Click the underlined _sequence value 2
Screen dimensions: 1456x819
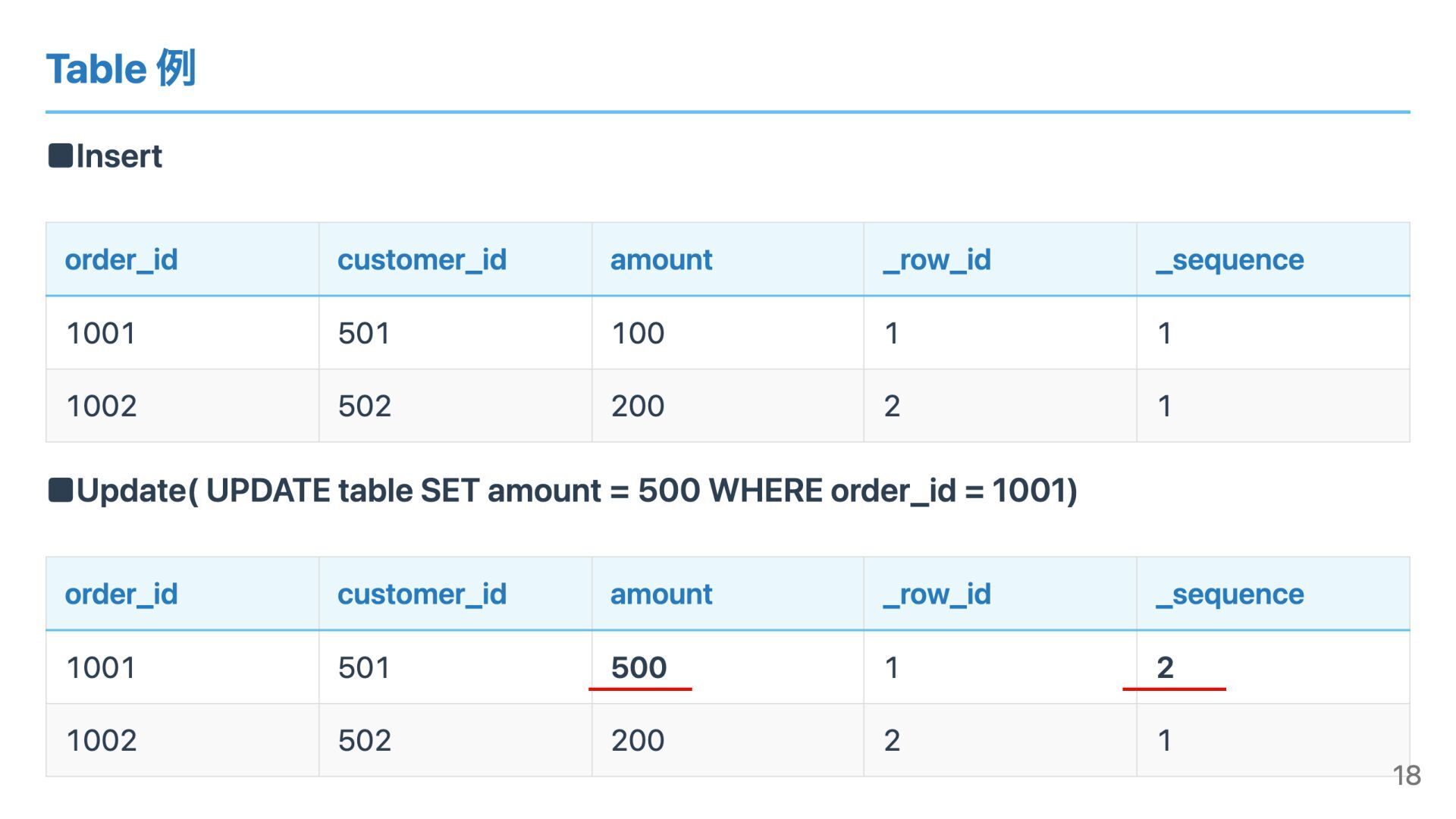pos(1165,667)
